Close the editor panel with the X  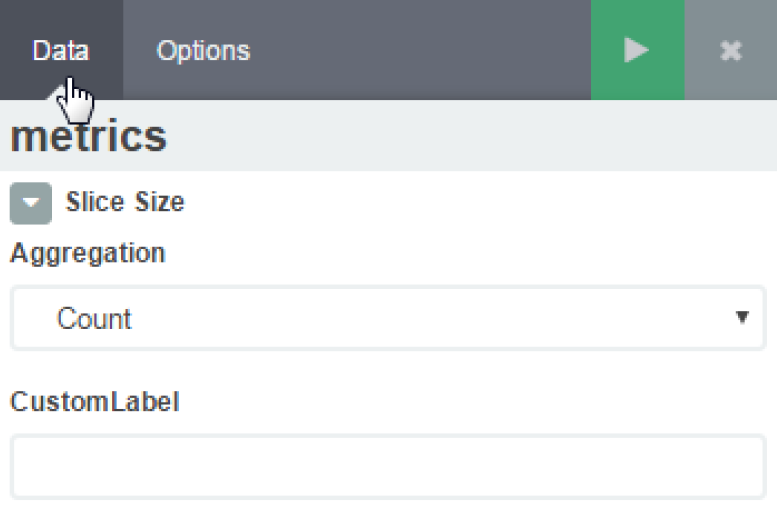tap(731, 50)
